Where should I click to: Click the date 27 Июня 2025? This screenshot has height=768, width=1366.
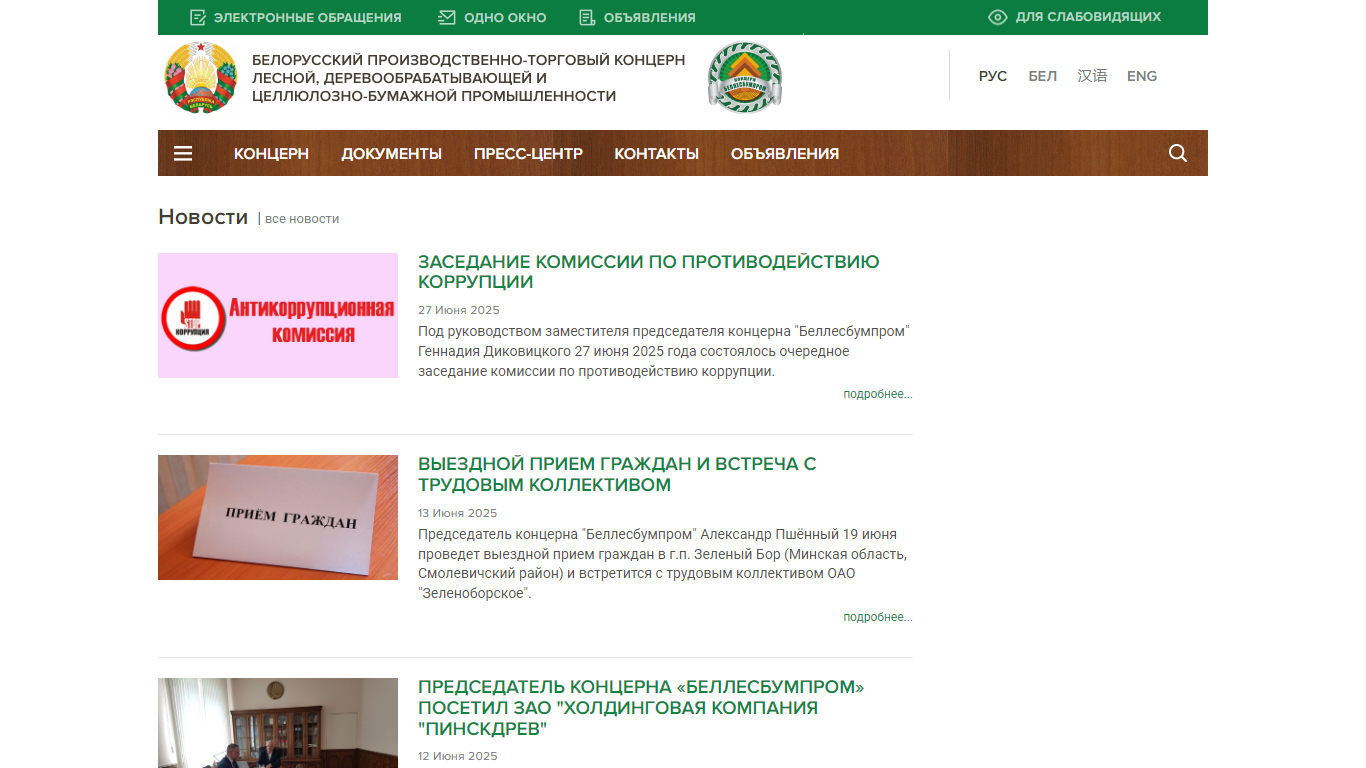459,310
